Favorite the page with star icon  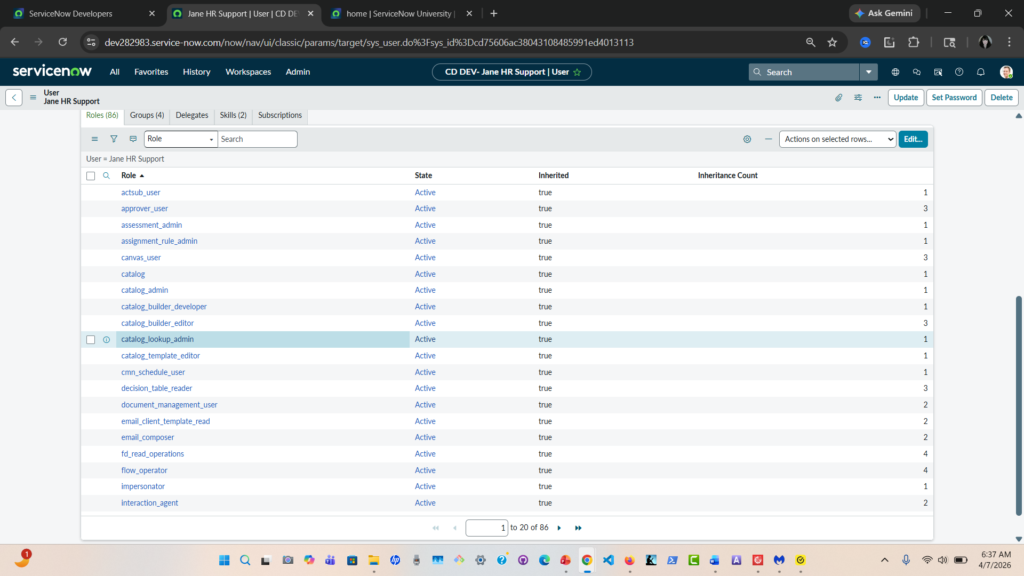[577, 72]
